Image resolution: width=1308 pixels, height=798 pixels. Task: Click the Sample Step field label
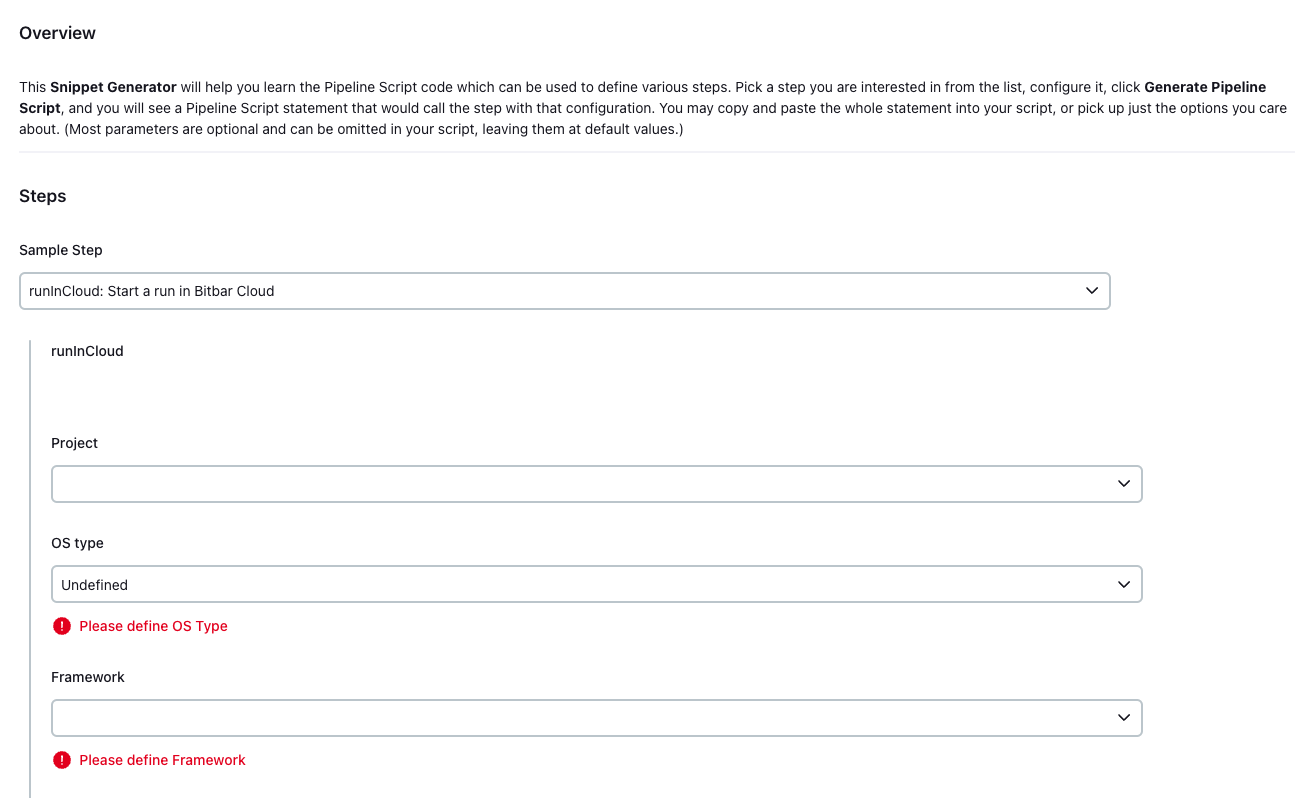coord(61,249)
